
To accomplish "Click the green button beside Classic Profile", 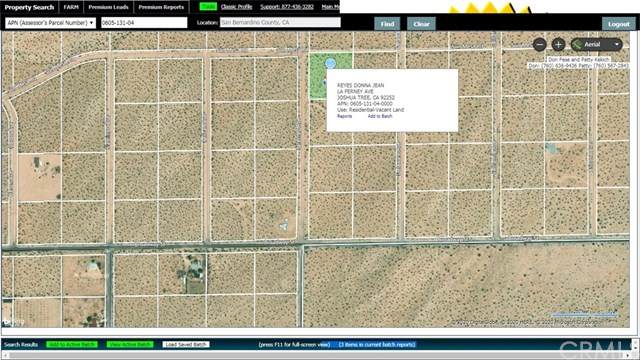I will [208, 7].
